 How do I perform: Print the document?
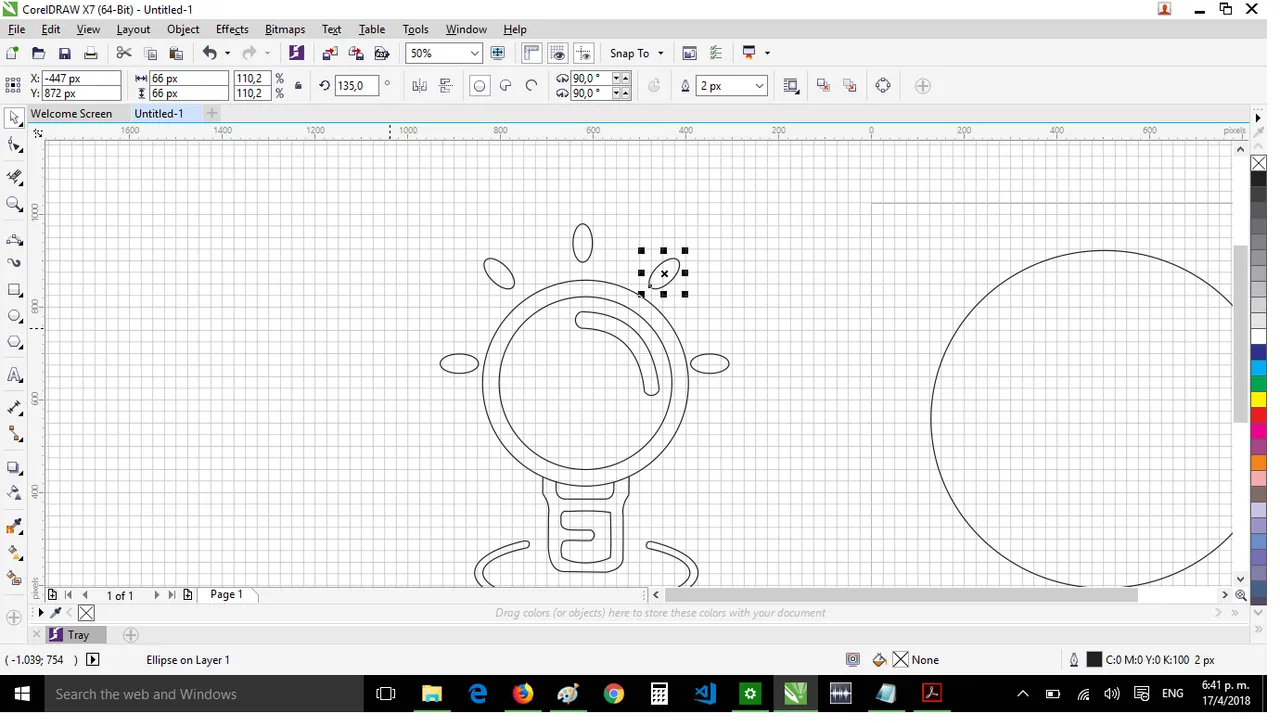coord(90,53)
